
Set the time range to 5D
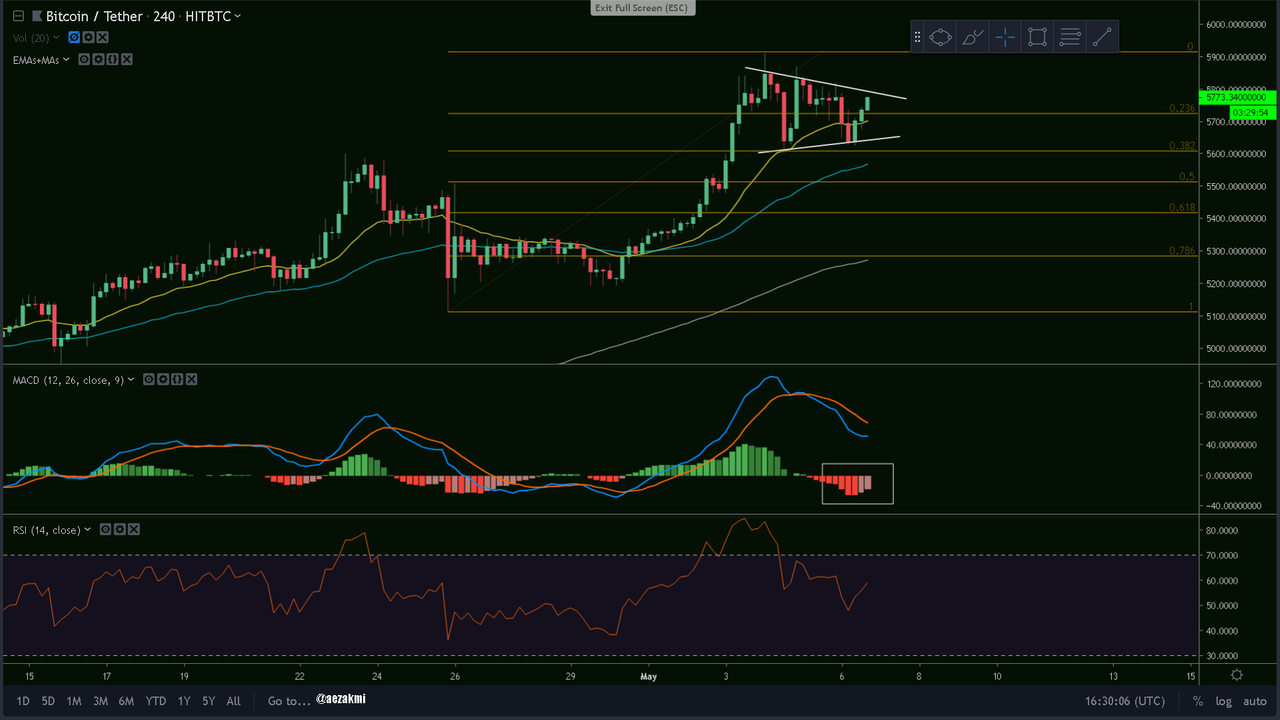tap(48, 701)
